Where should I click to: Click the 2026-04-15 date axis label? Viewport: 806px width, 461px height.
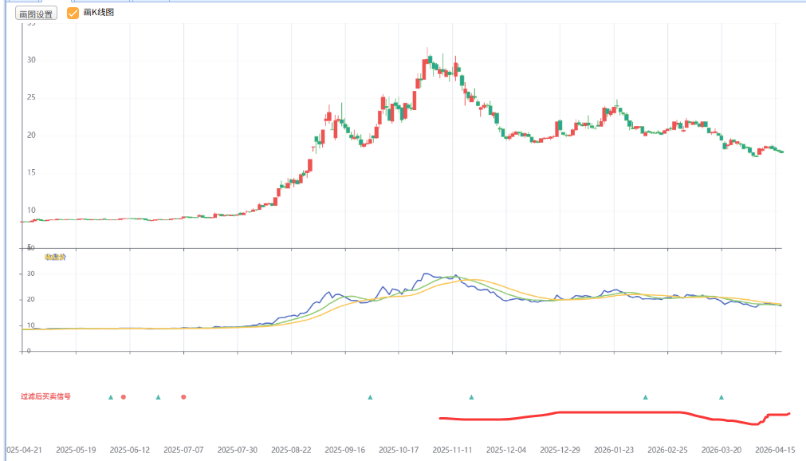[775, 450]
